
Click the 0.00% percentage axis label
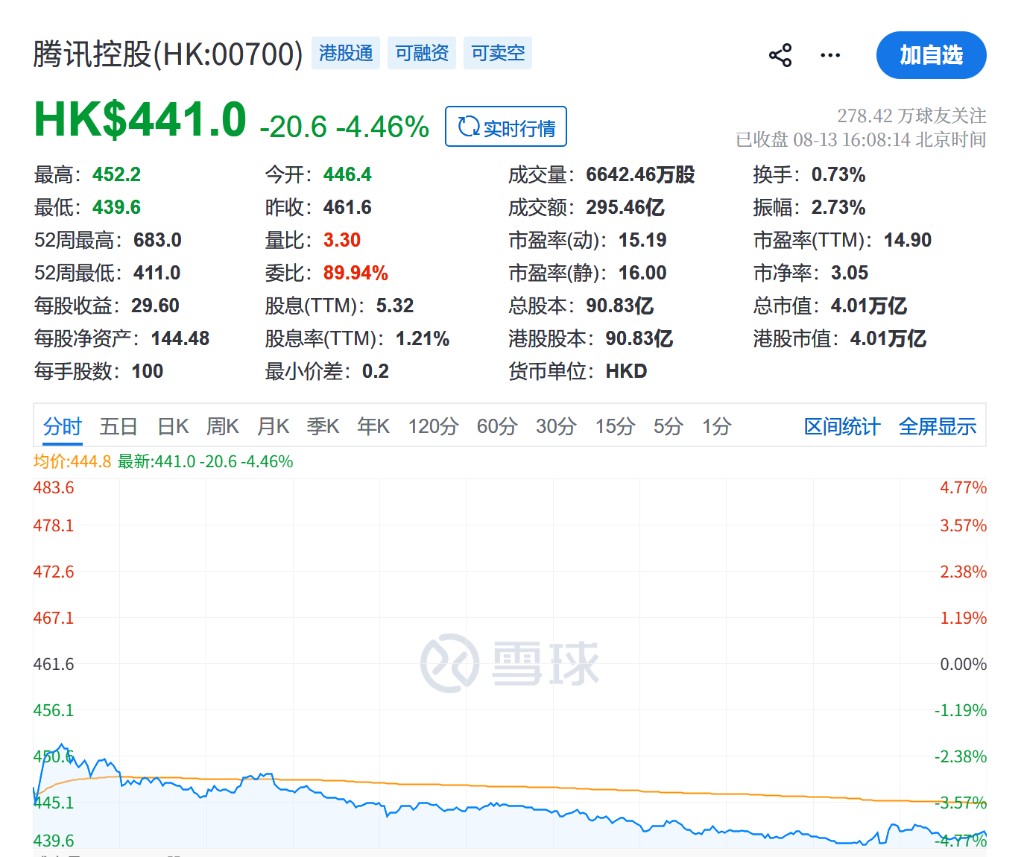click(963, 664)
